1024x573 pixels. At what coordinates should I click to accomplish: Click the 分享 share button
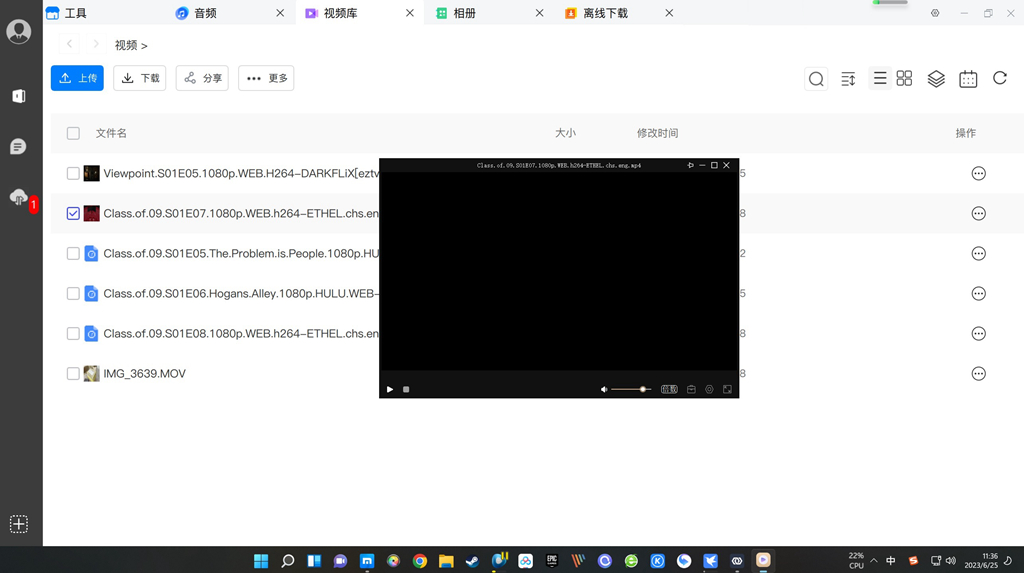coord(202,78)
